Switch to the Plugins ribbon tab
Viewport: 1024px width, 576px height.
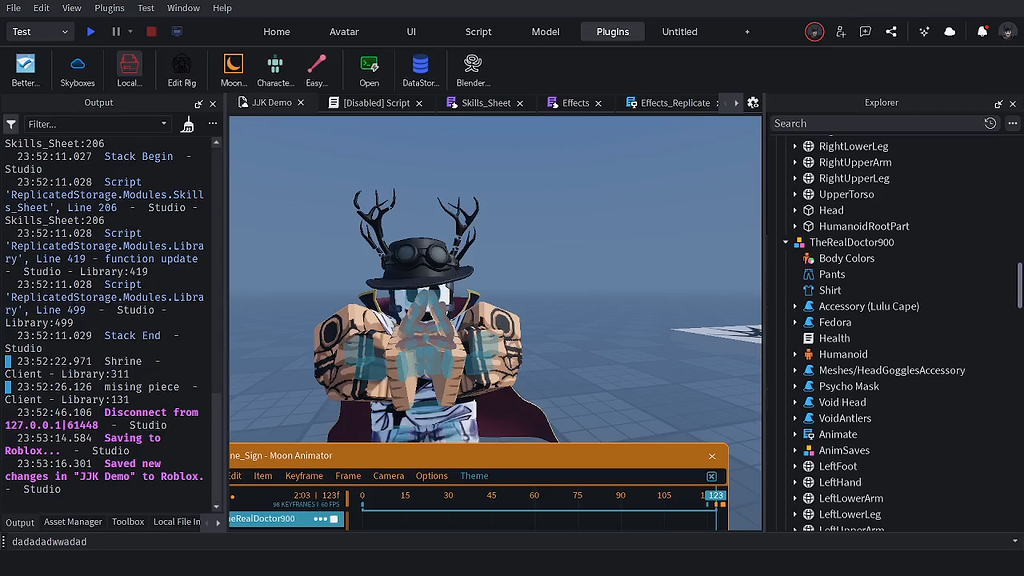[612, 31]
